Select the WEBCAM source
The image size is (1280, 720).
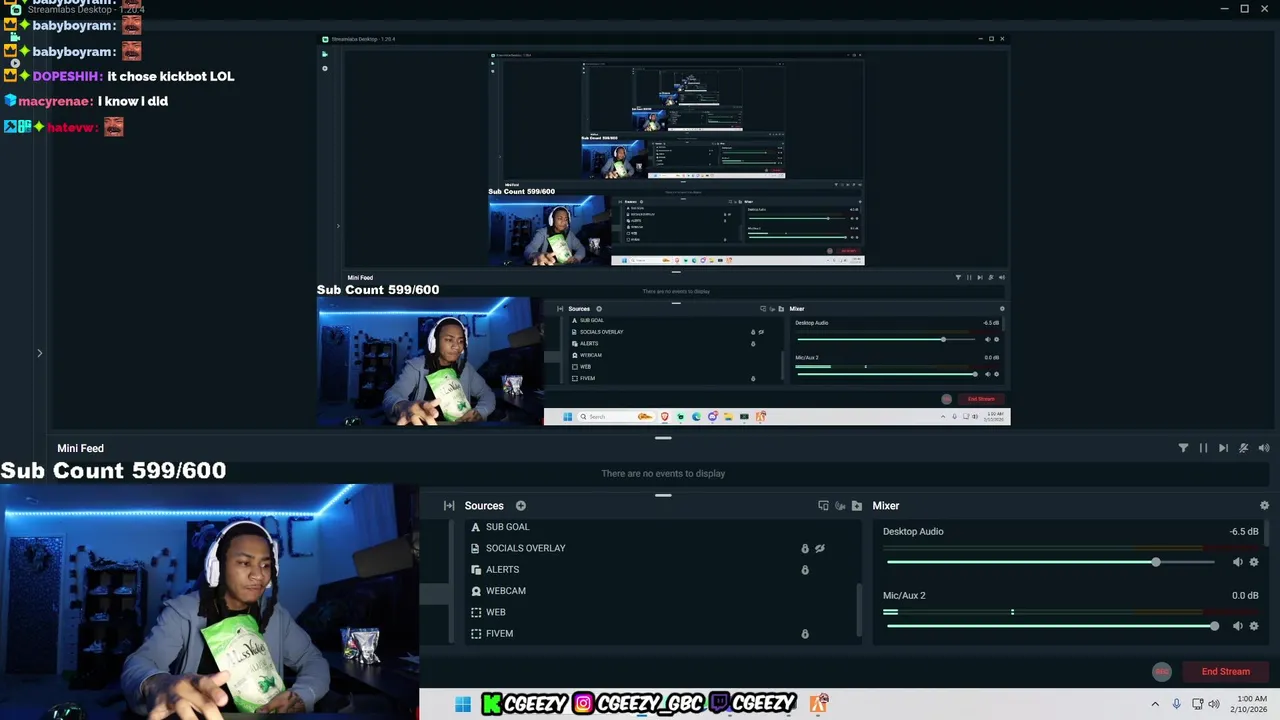[505, 591]
